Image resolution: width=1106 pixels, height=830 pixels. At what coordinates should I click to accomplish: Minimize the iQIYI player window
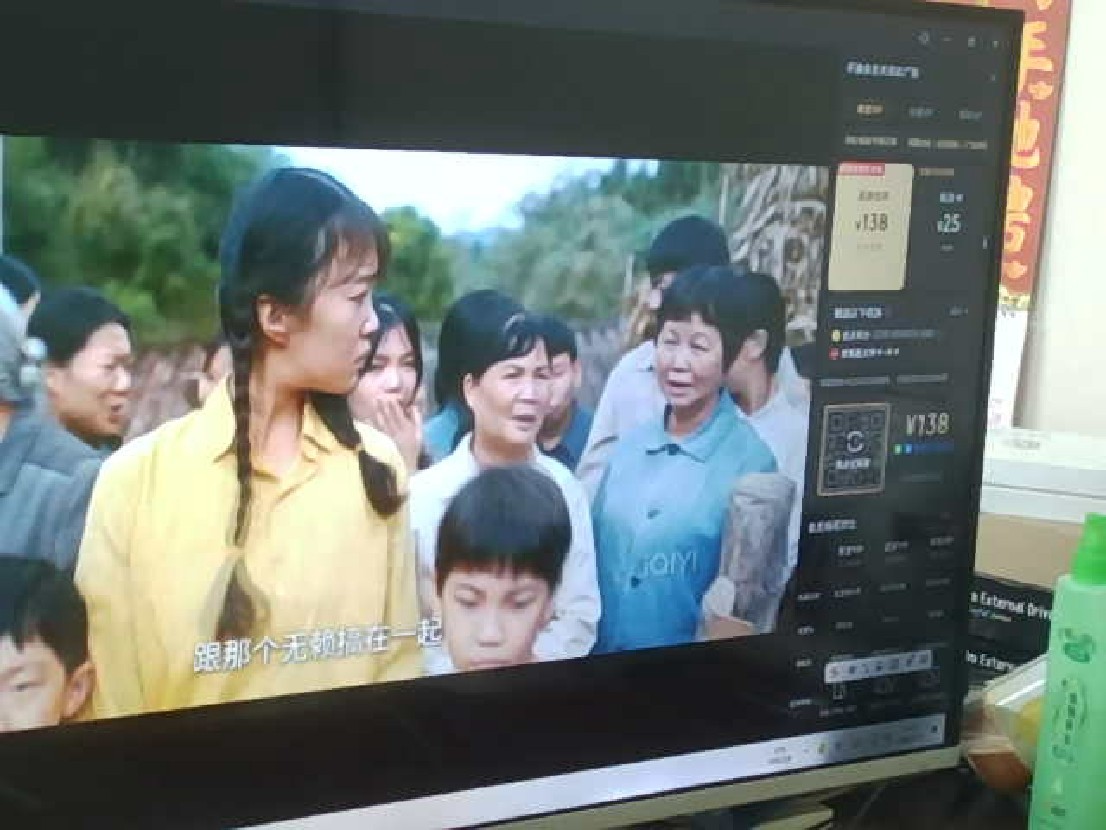[x=948, y=41]
